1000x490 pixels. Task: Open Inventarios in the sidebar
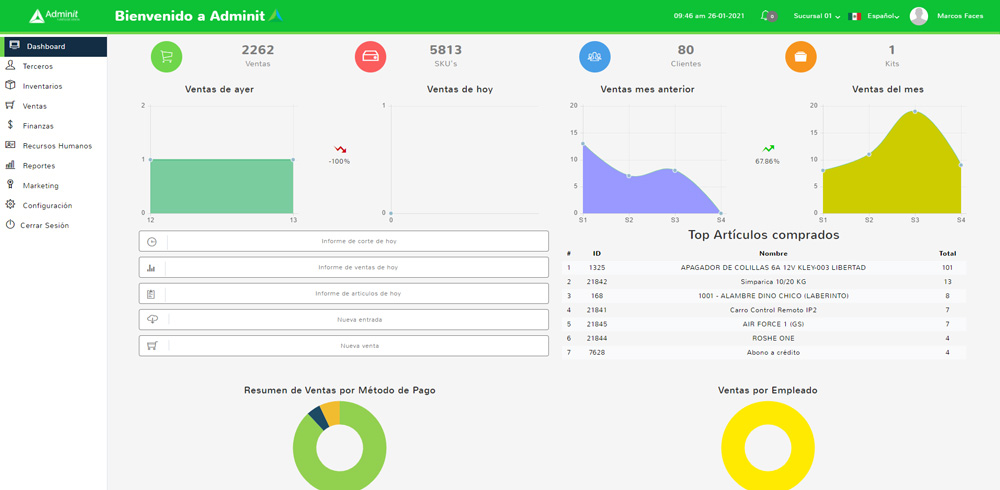click(42, 86)
